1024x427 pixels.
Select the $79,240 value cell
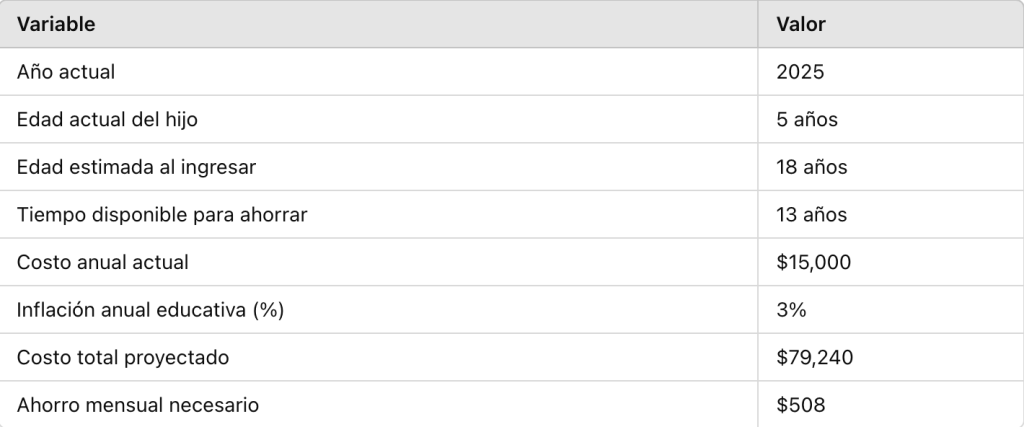point(814,357)
